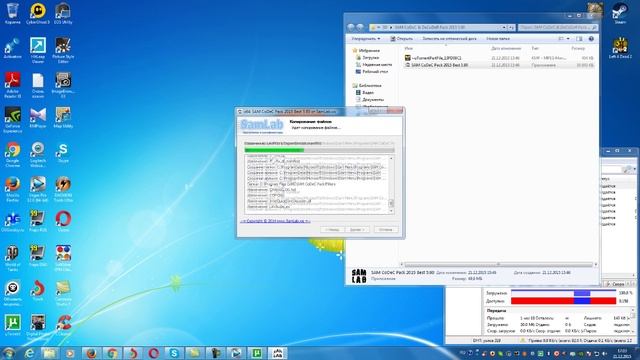Open the Adobe Reader XI desktop shortcut
Image resolution: width=640 pixels, height=360 pixels.
click(13, 85)
